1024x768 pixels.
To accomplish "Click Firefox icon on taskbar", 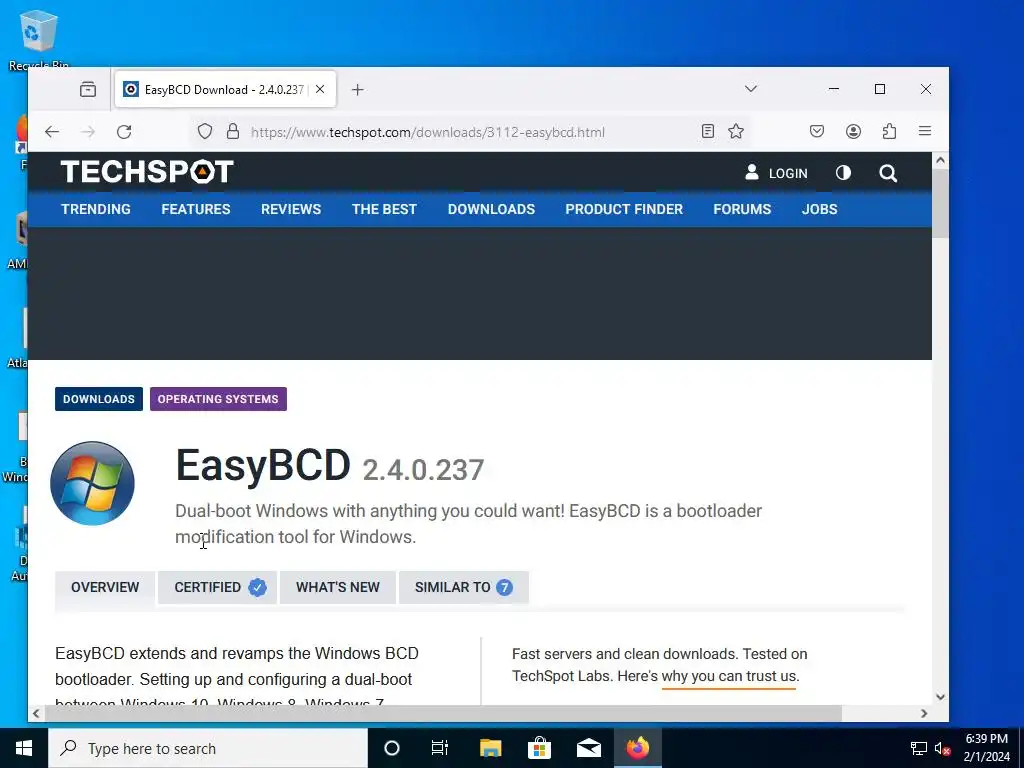I will pos(638,748).
